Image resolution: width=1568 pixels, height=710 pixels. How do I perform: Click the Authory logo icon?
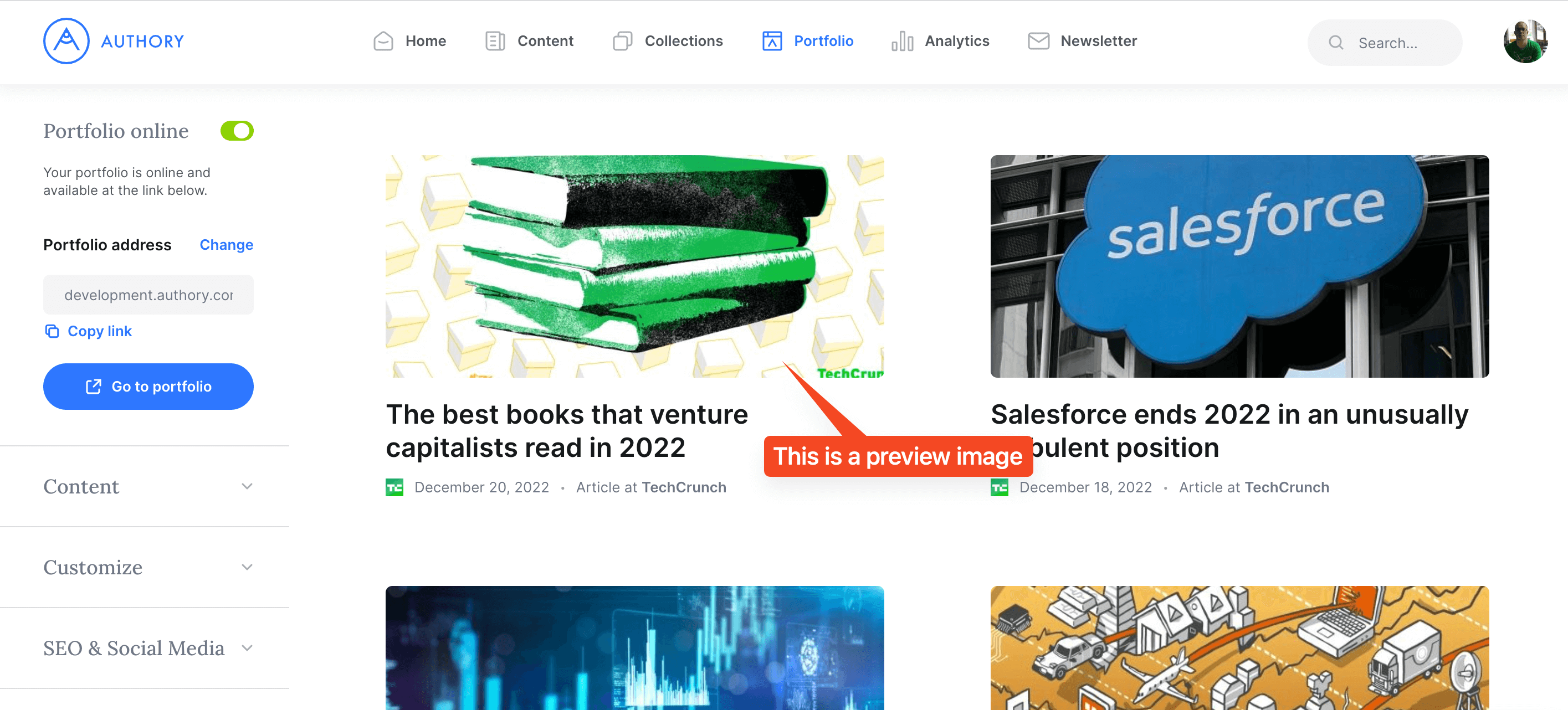point(66,41)
